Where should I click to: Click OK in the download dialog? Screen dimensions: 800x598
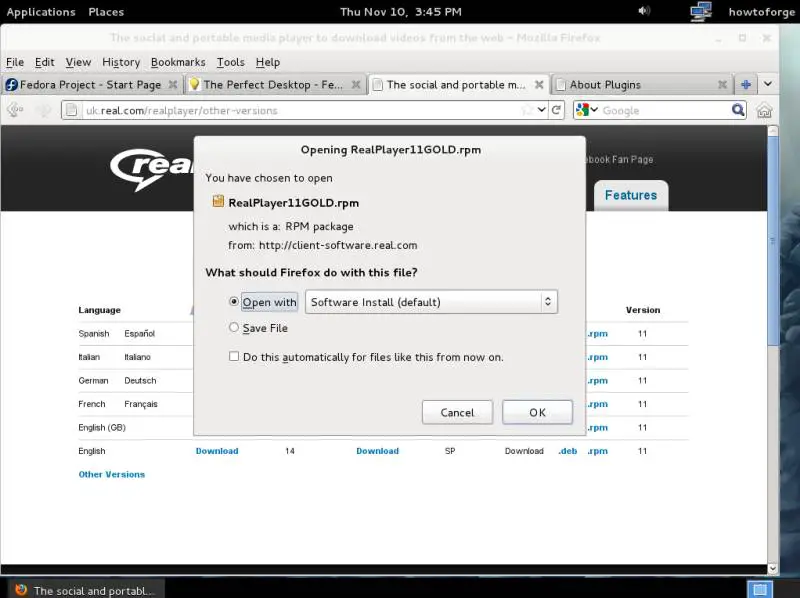pyautogui.click(x=537, y=412)
